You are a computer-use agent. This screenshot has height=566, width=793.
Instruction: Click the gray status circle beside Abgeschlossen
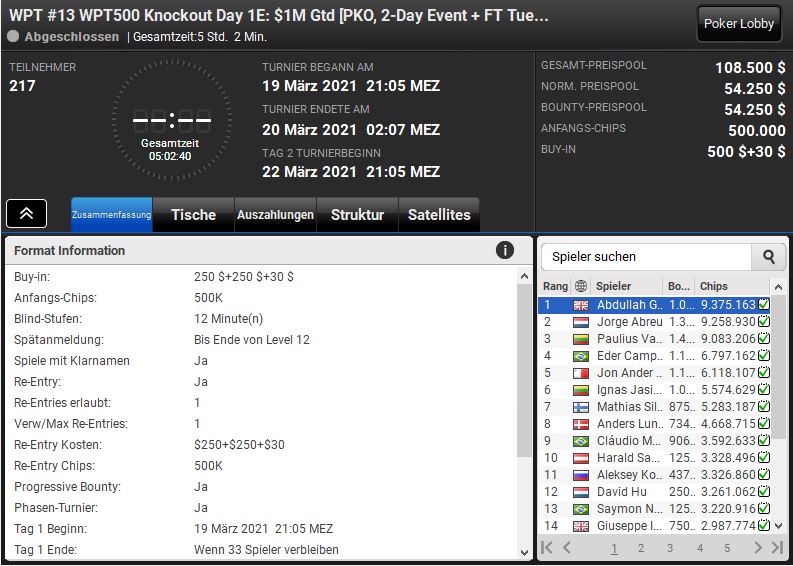pyautogui.click(x=14, y=36)
